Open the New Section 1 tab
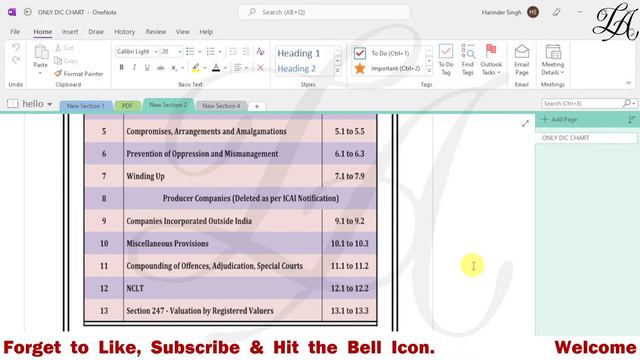The width and height of the screenshot is (640, 360). pyautogui.click(x=85, y=106)
